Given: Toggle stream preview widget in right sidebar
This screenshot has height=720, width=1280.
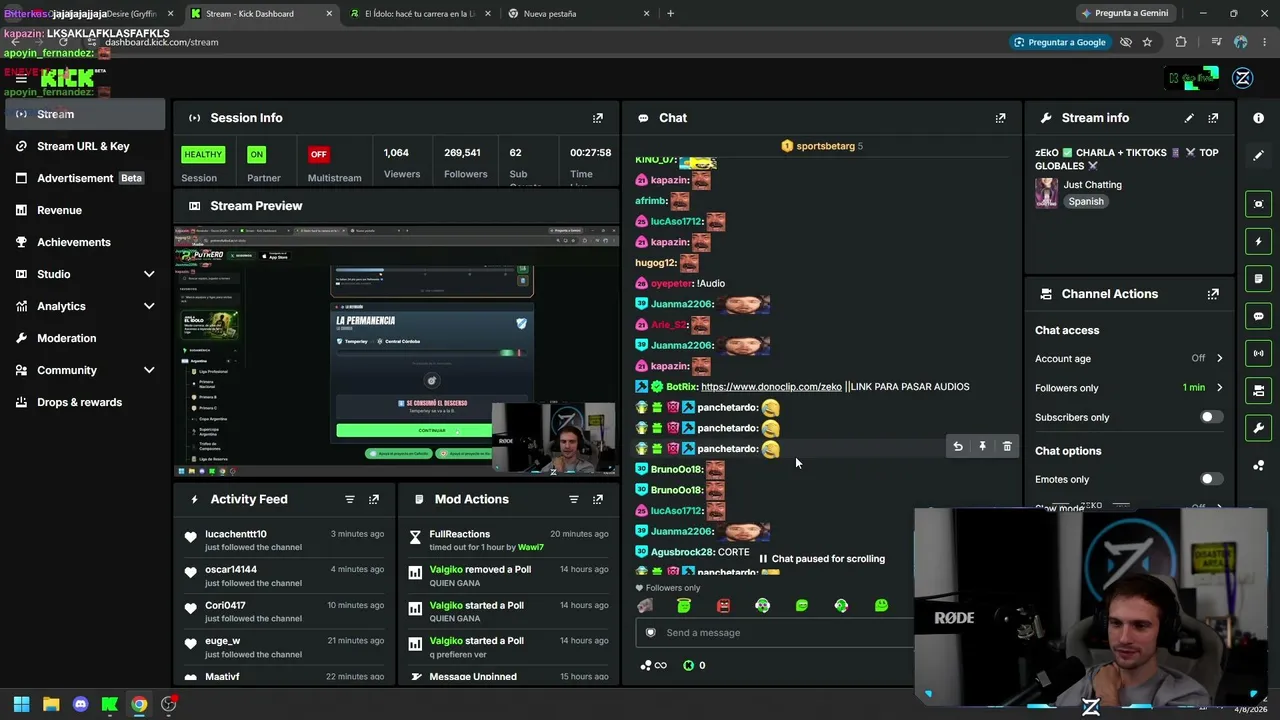Looking at the screenshot, I should [1258, 204].
